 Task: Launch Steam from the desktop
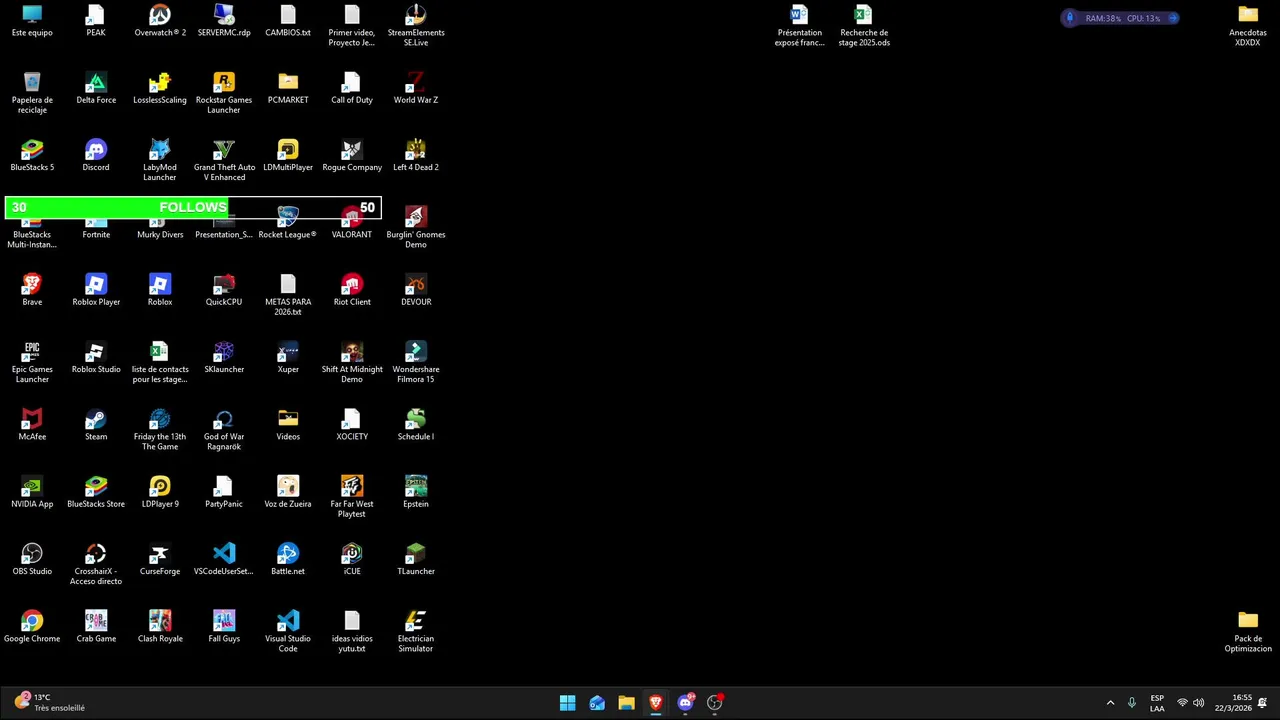pyautogui.click(x=96, y=425)
